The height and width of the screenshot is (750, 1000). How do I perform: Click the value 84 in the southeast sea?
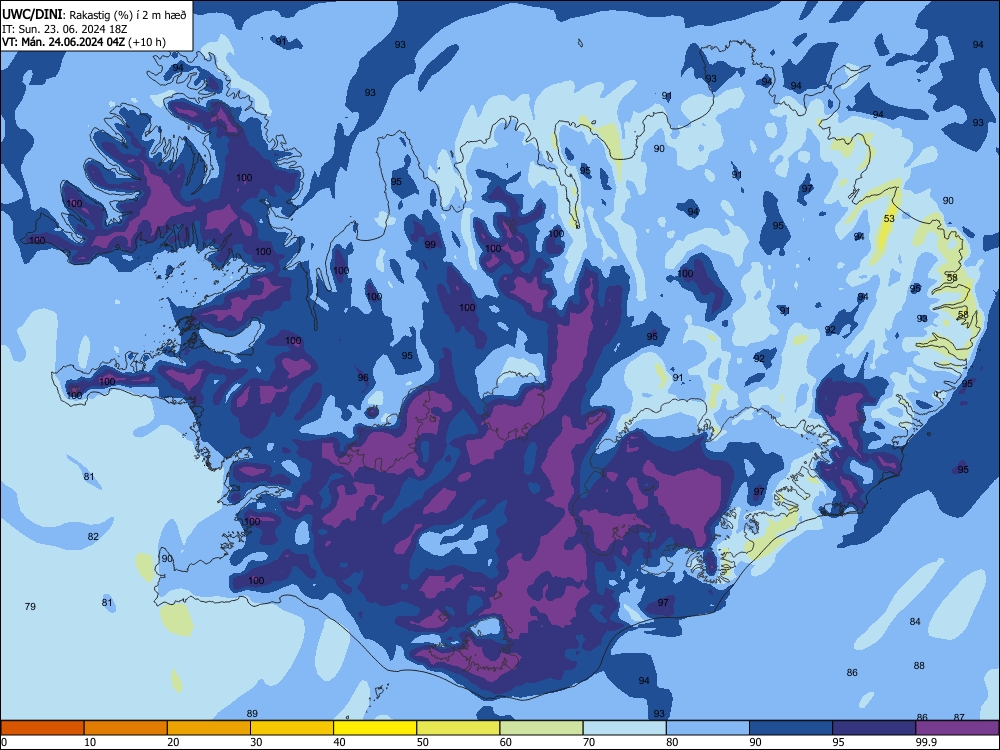pos(915,621)
